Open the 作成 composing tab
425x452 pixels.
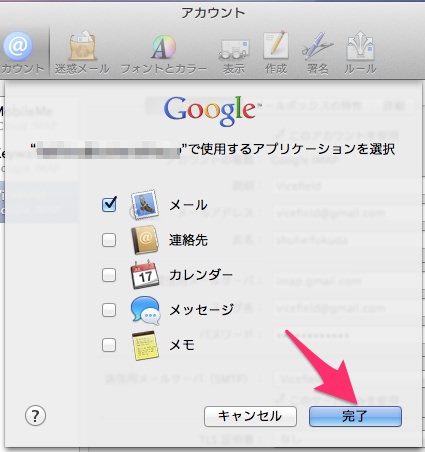(276, 53)
